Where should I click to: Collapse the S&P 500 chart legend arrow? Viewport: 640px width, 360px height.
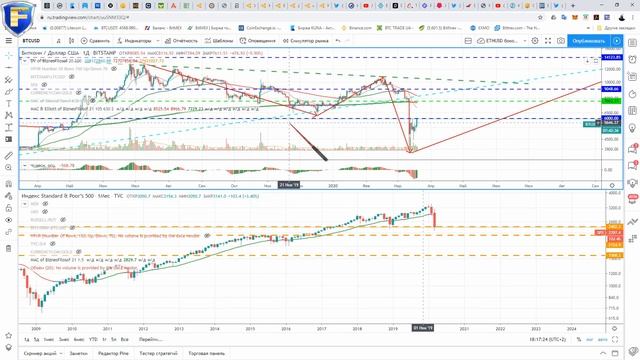[x=24, y=203]
